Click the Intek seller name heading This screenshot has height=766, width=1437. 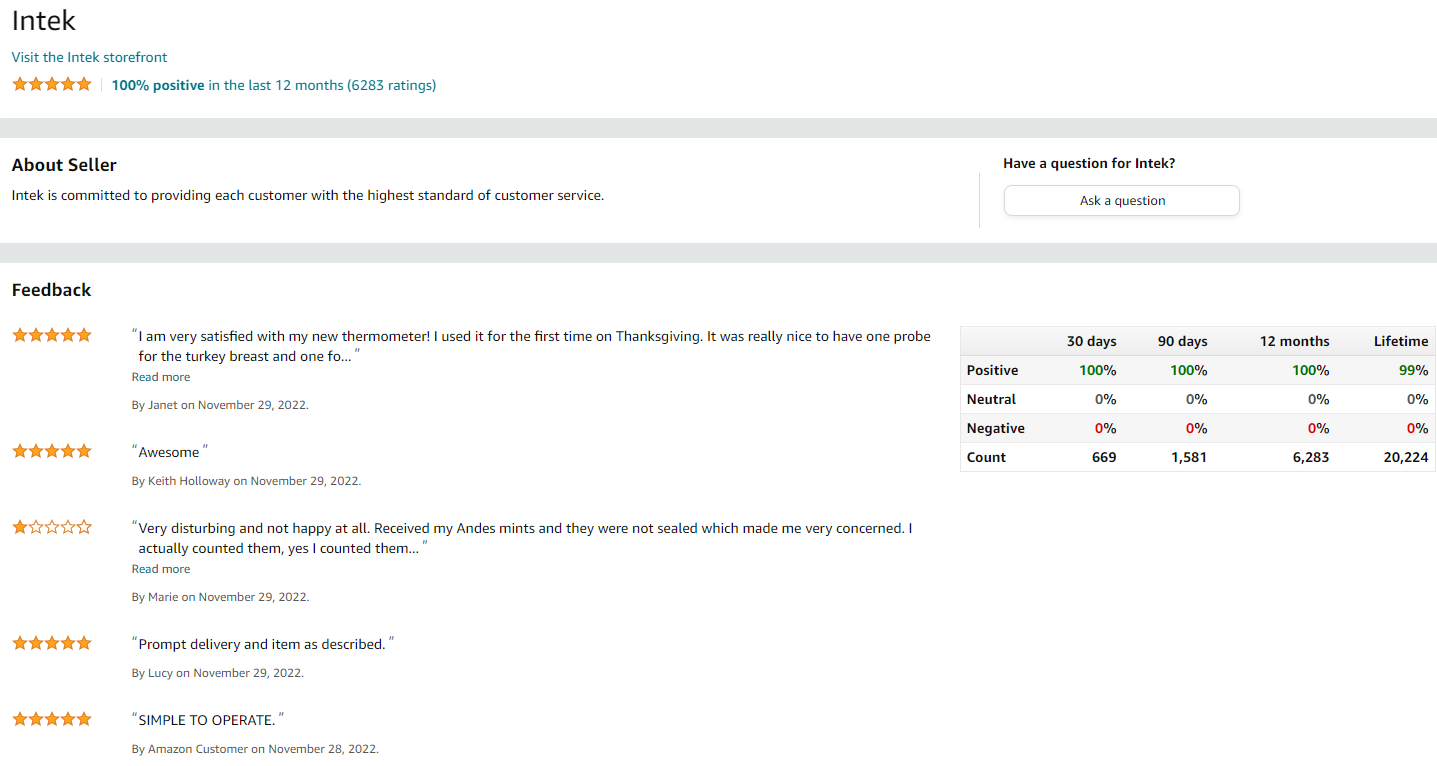(x=44, y=20)
